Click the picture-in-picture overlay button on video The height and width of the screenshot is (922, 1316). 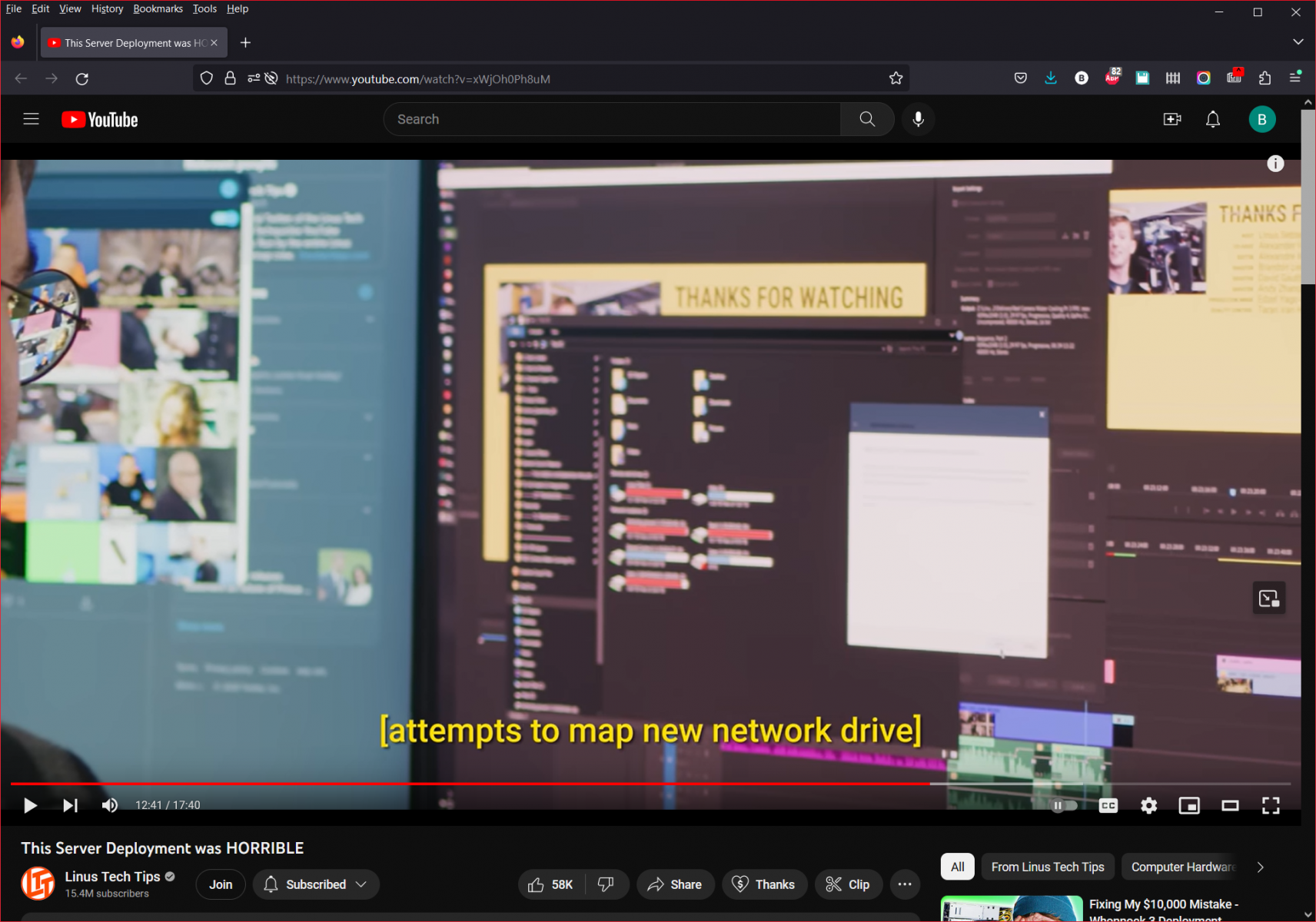tap(1268, 598)
